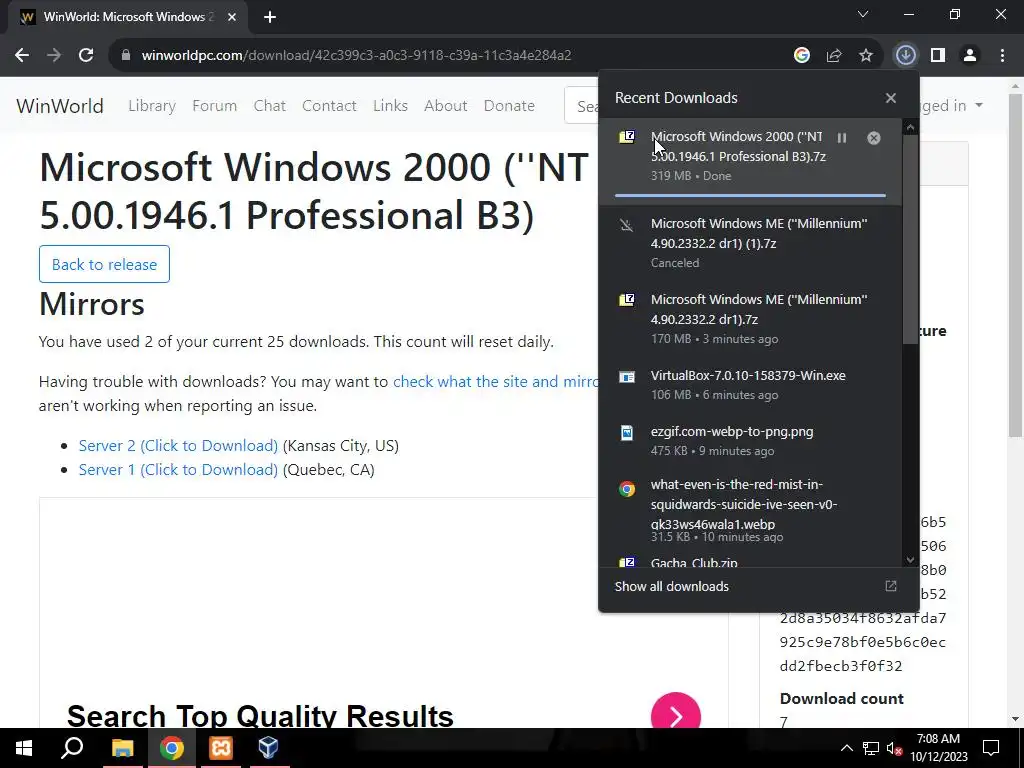Click the open-in-new-tab icon by Show all downloads
The width and height of the screenshot is (1024, 768).
891,586
